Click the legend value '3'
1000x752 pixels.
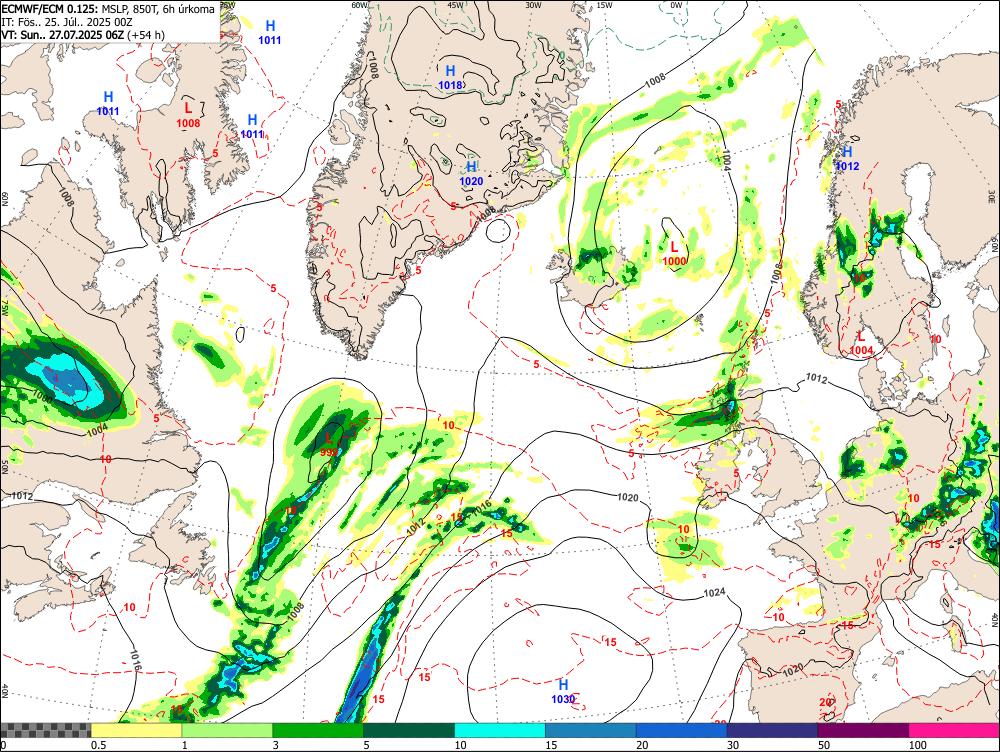pos(276,745)
